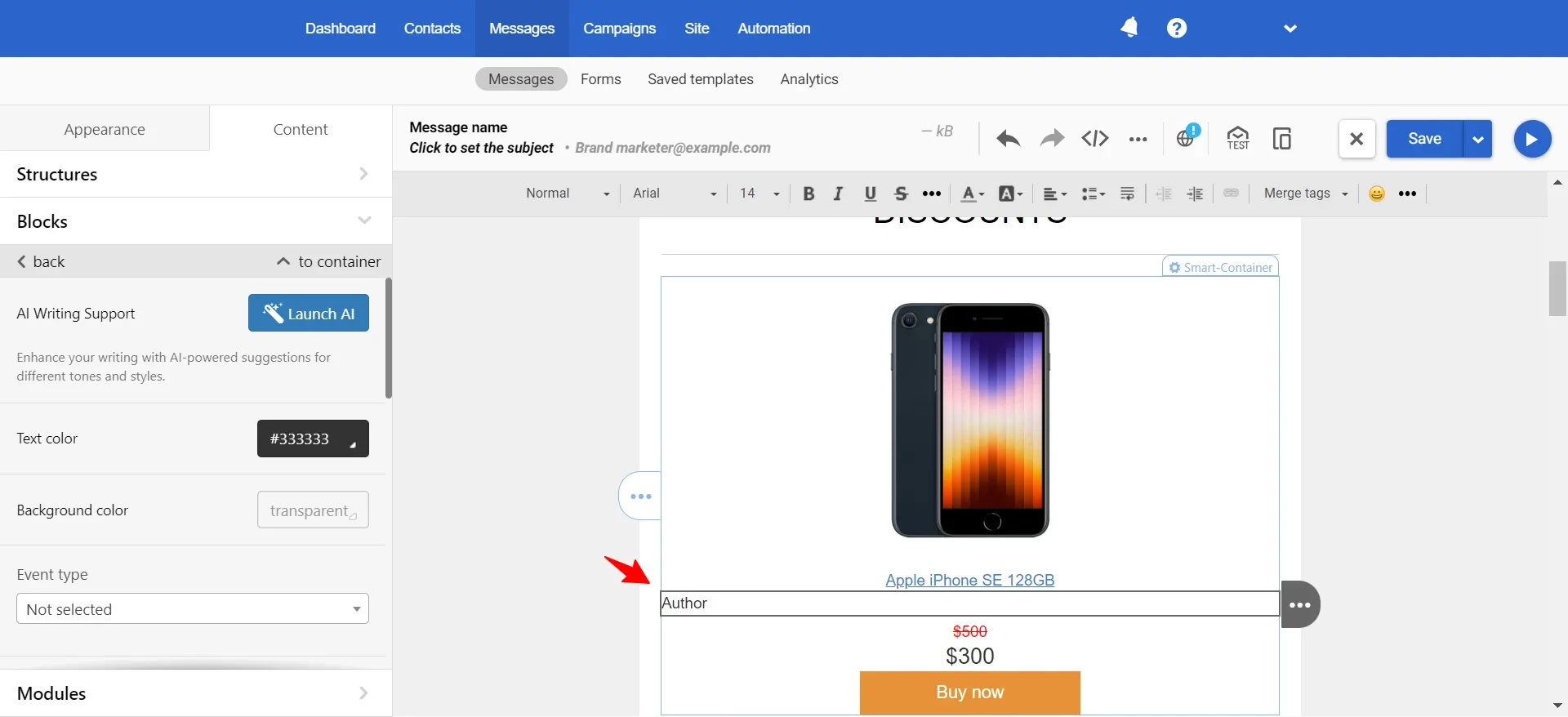Open the Site menu
1568x717 pixels.
697,29
